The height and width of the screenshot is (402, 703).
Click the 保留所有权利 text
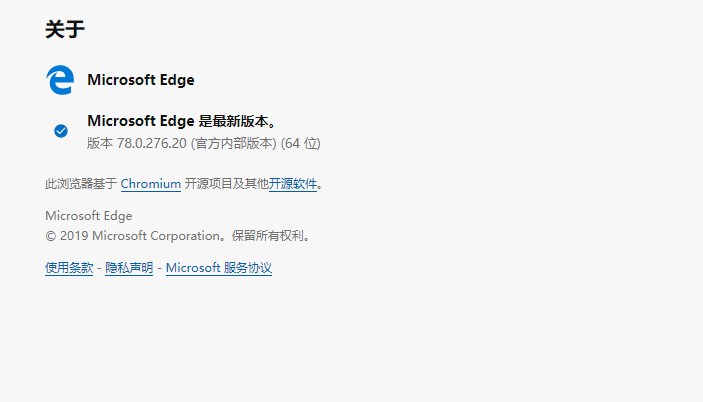268,236
